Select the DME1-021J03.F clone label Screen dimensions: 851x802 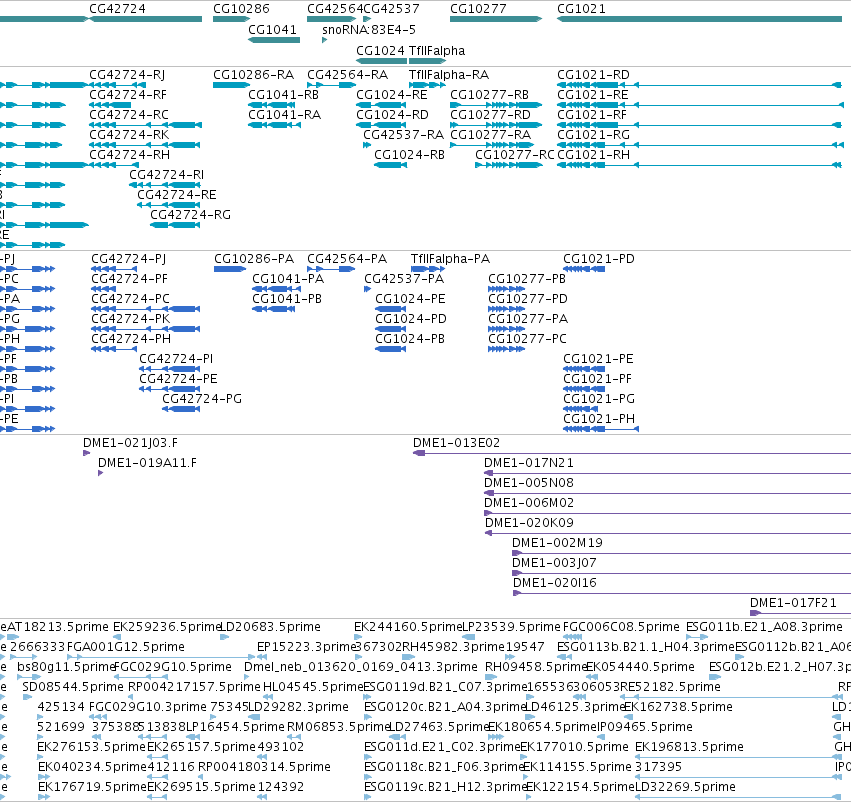point(130,443)
